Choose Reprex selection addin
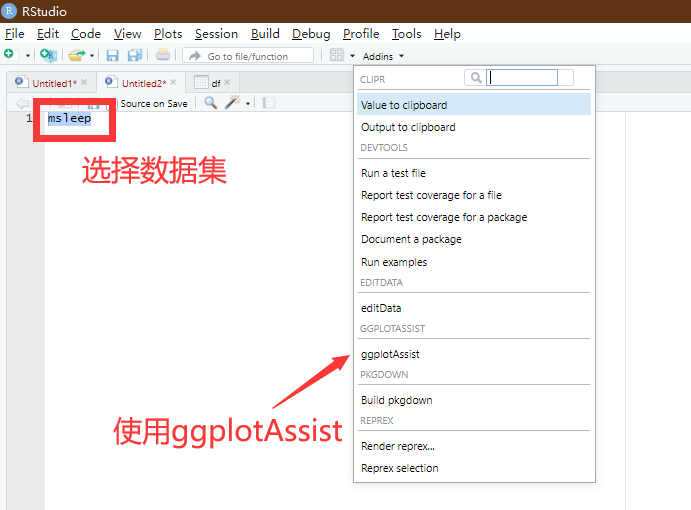 pyautogui.click(x=474, y=468)
